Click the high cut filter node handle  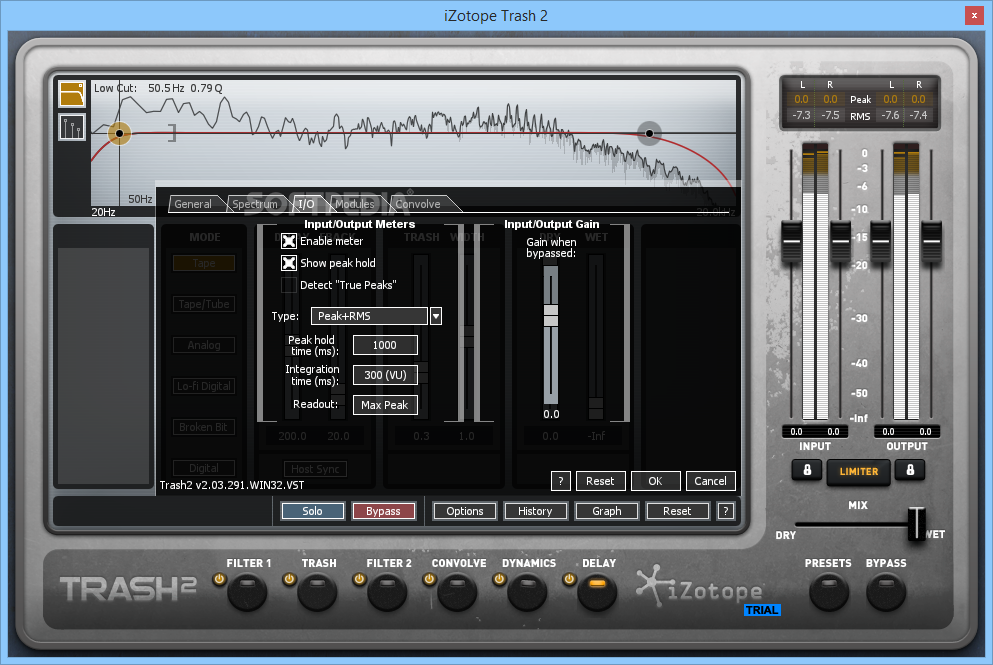(649, 133)
